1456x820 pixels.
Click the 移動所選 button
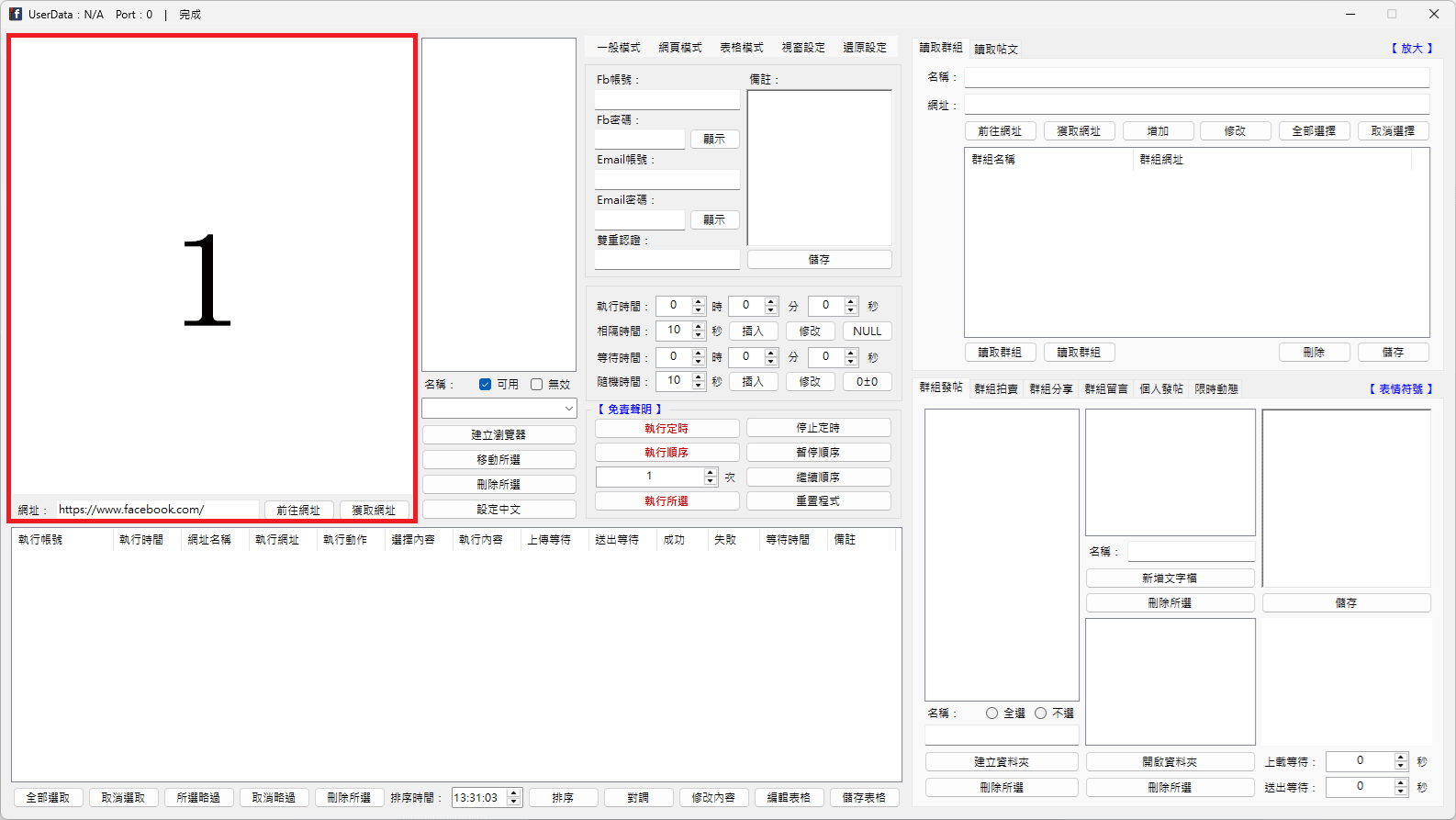(499, 460)
